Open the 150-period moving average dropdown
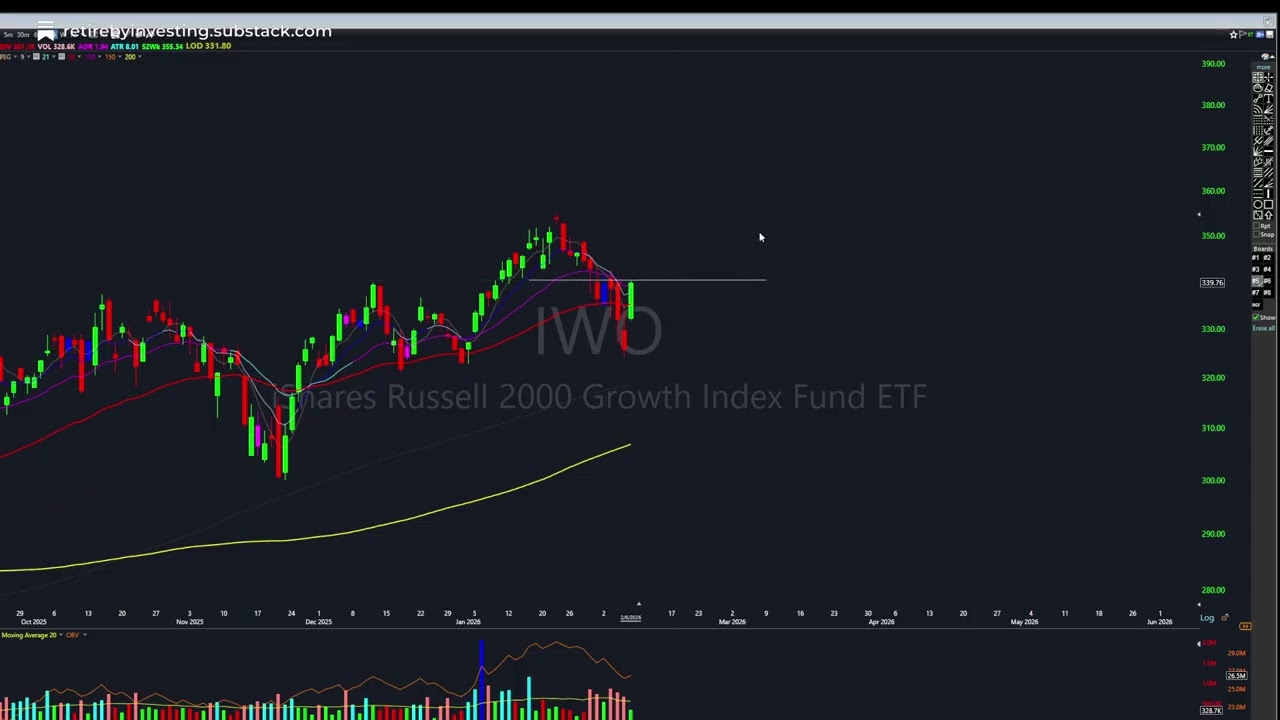The height and width of the screenshot is (720, 1280). point(120,57)
